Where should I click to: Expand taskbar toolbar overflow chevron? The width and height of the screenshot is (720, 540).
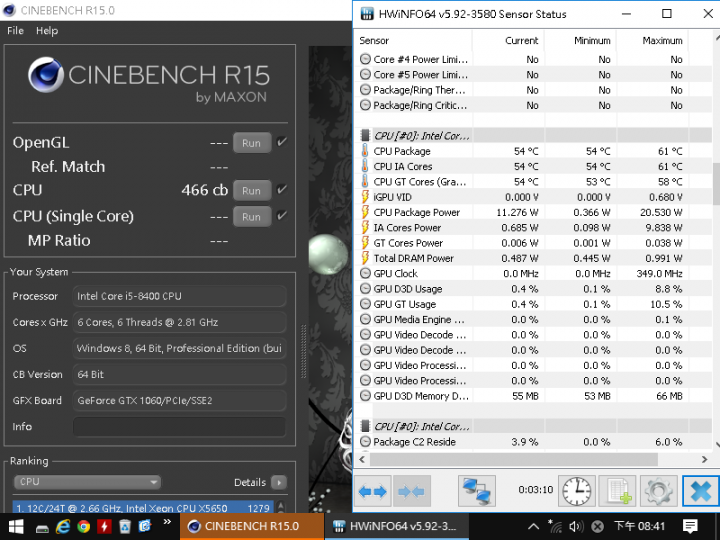167,521
